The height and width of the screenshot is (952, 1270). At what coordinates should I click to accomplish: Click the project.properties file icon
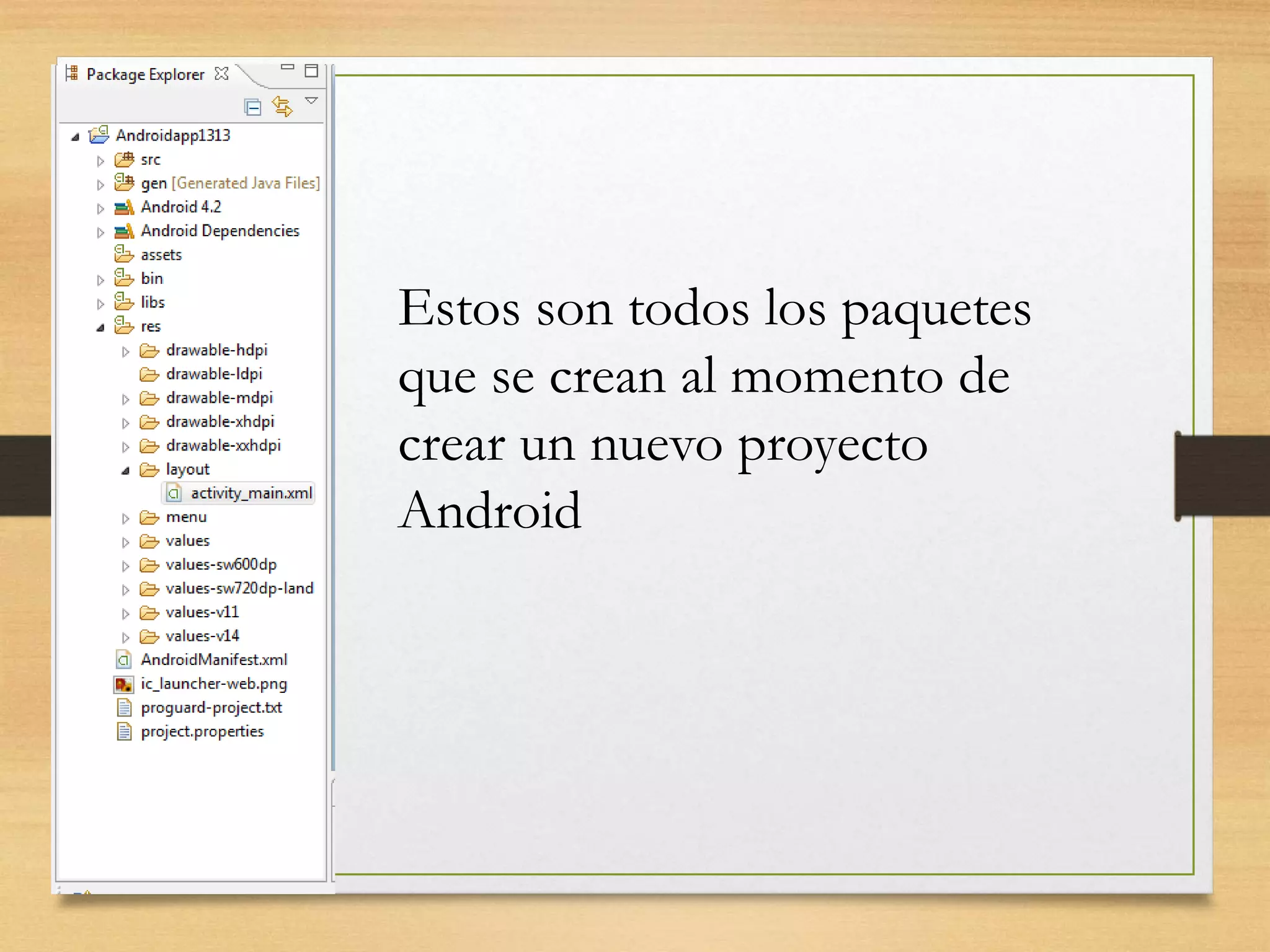pos(125,731)
